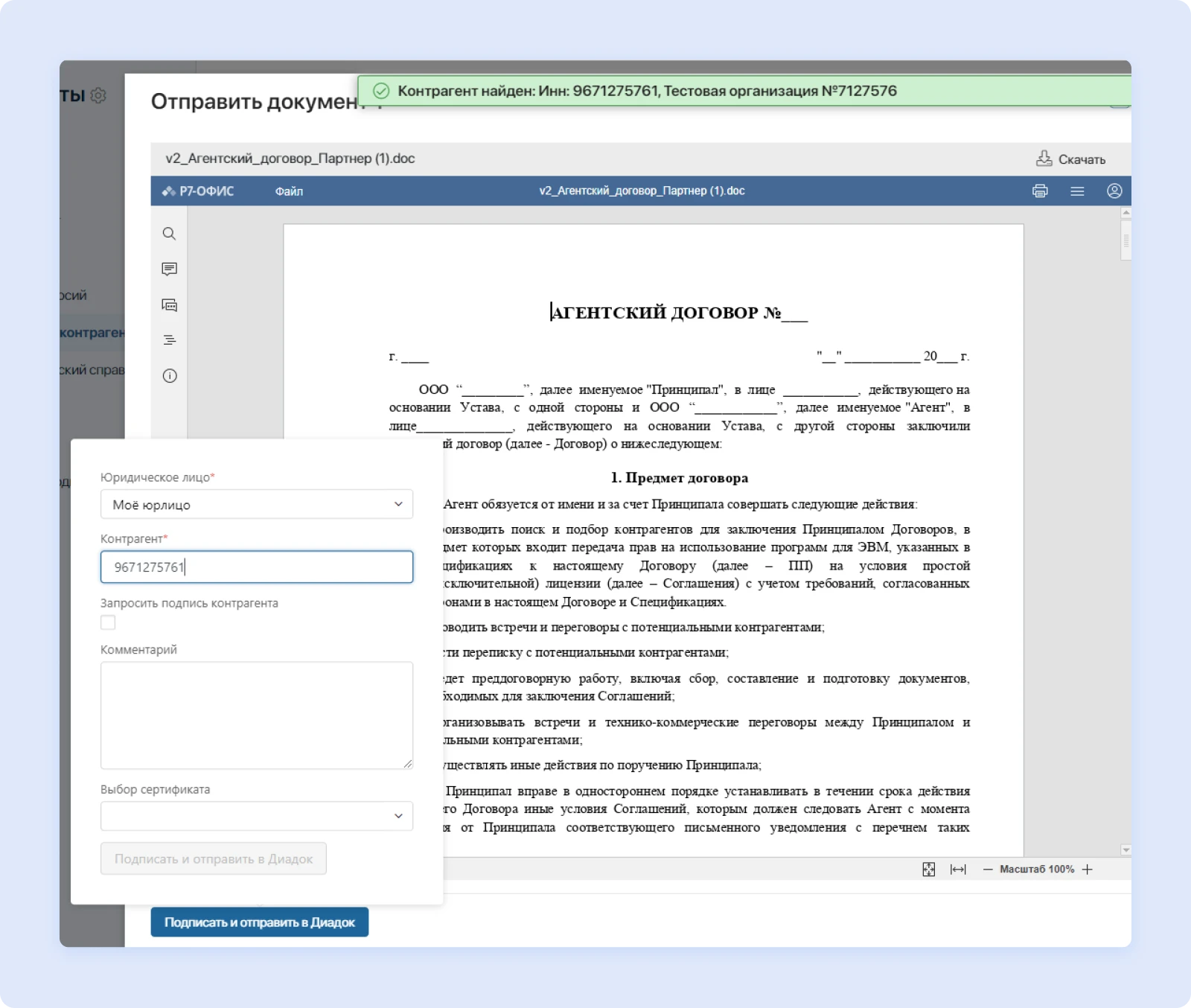Click inside the Контрагент input field
The image size is (1191, 1008).
coord(257,567)
